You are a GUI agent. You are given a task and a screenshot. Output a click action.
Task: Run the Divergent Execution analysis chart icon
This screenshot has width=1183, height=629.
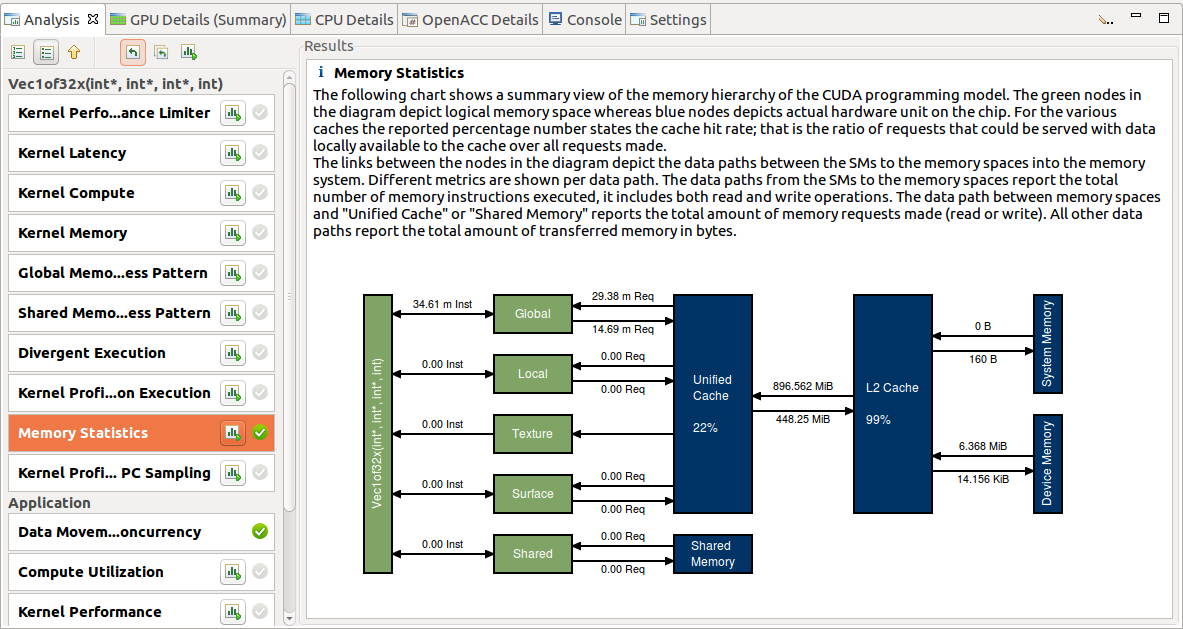(233, 353)
